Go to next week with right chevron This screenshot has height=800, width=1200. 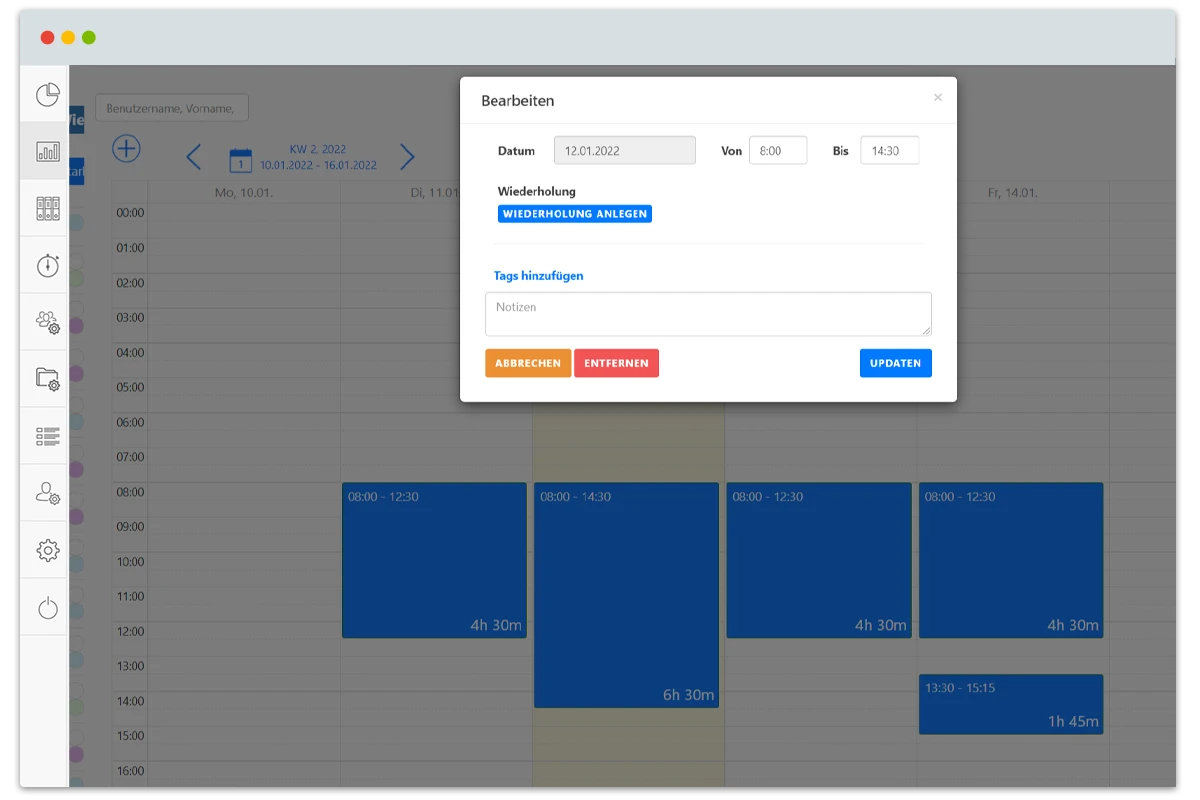pyautogui.click(x=407, y=157)
